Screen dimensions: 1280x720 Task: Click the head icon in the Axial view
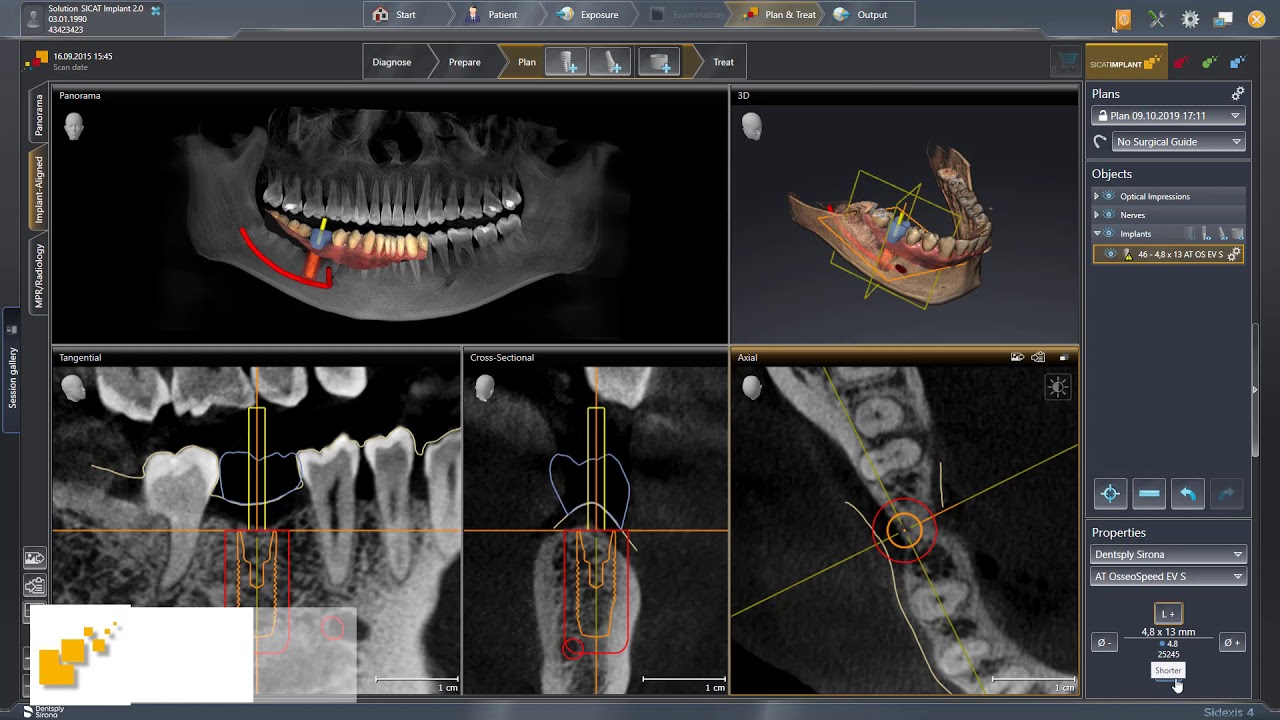pos(752,387)
